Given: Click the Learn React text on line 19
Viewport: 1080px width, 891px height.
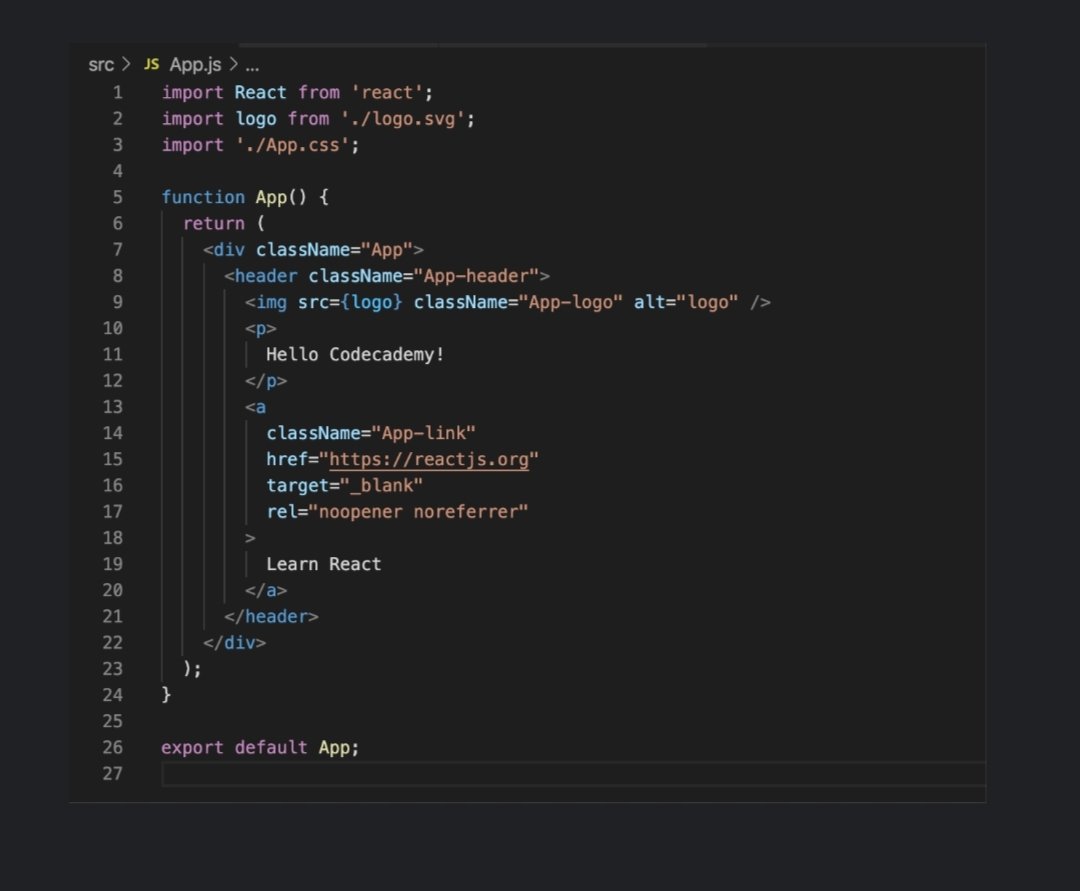Looking at the screenshot, I should click(323, 563).
